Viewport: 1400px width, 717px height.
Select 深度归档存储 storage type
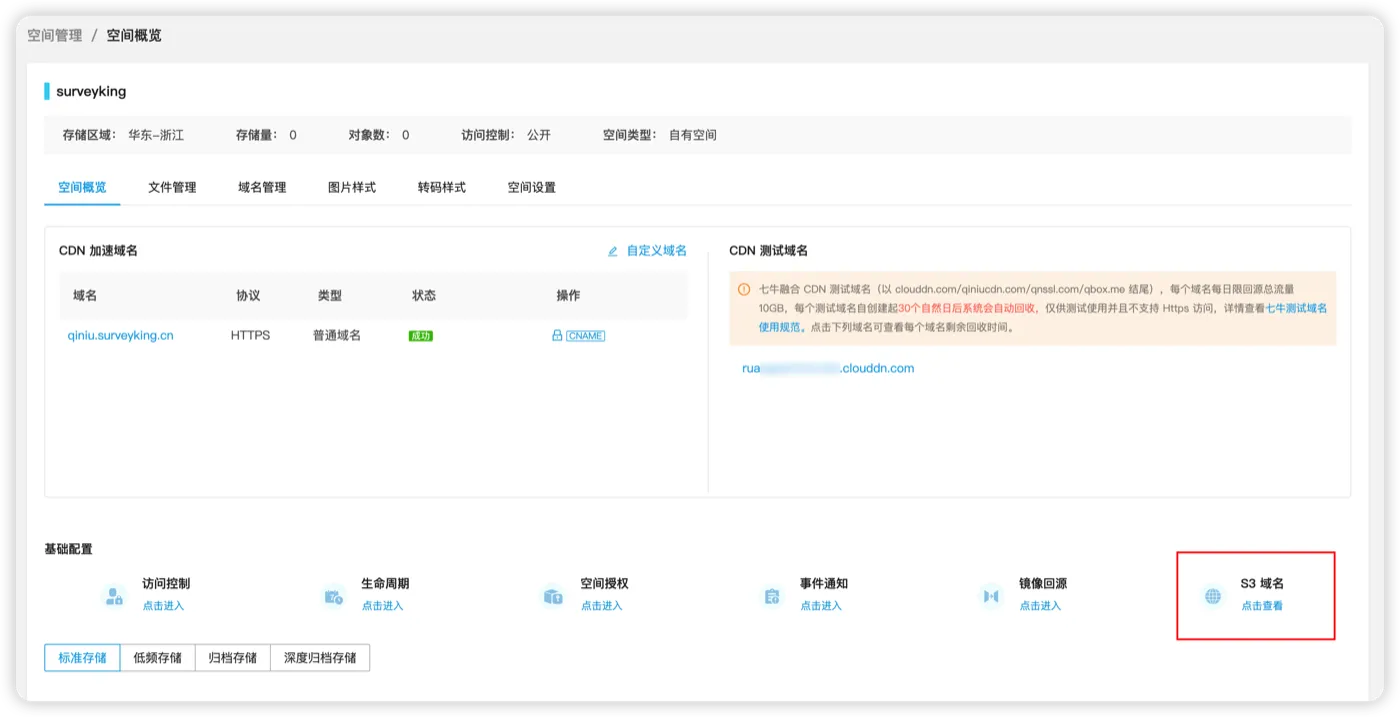320,658
